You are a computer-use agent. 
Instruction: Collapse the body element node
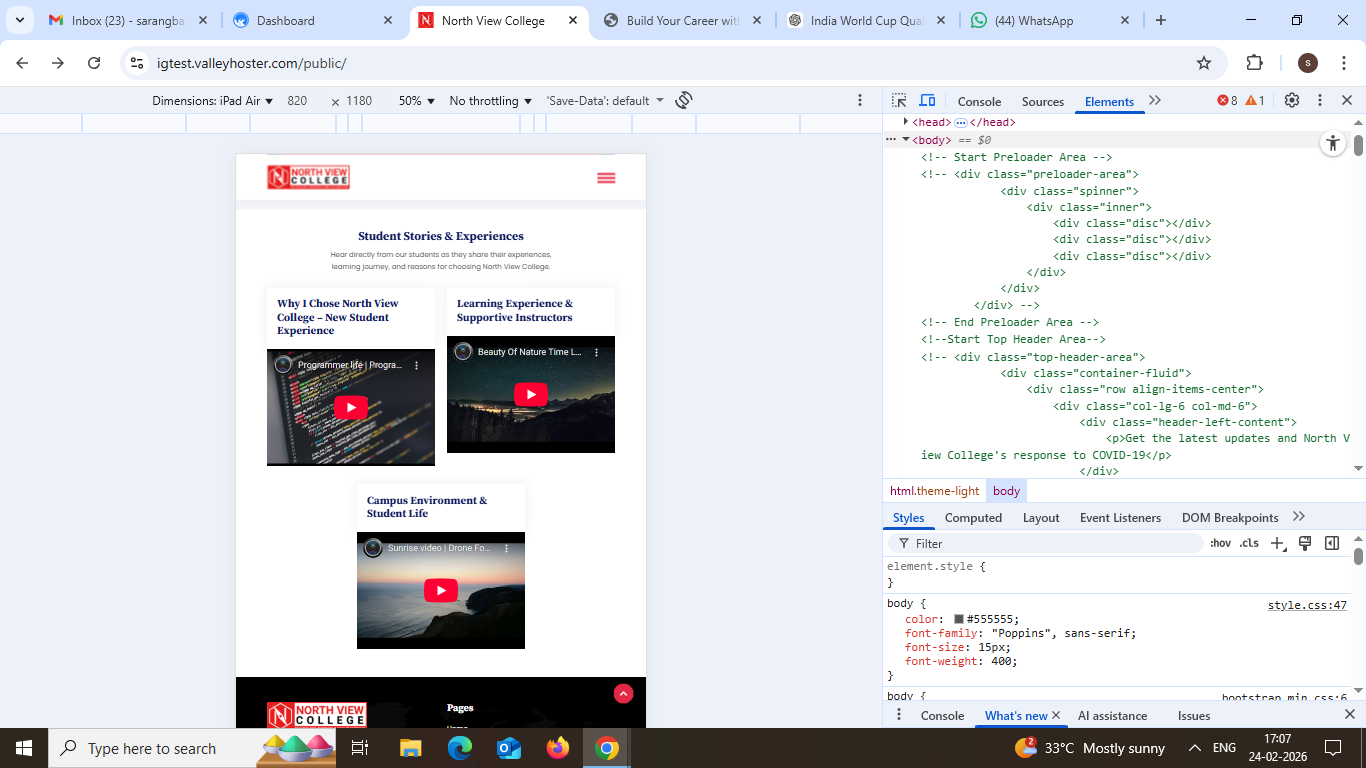[906, 140]
